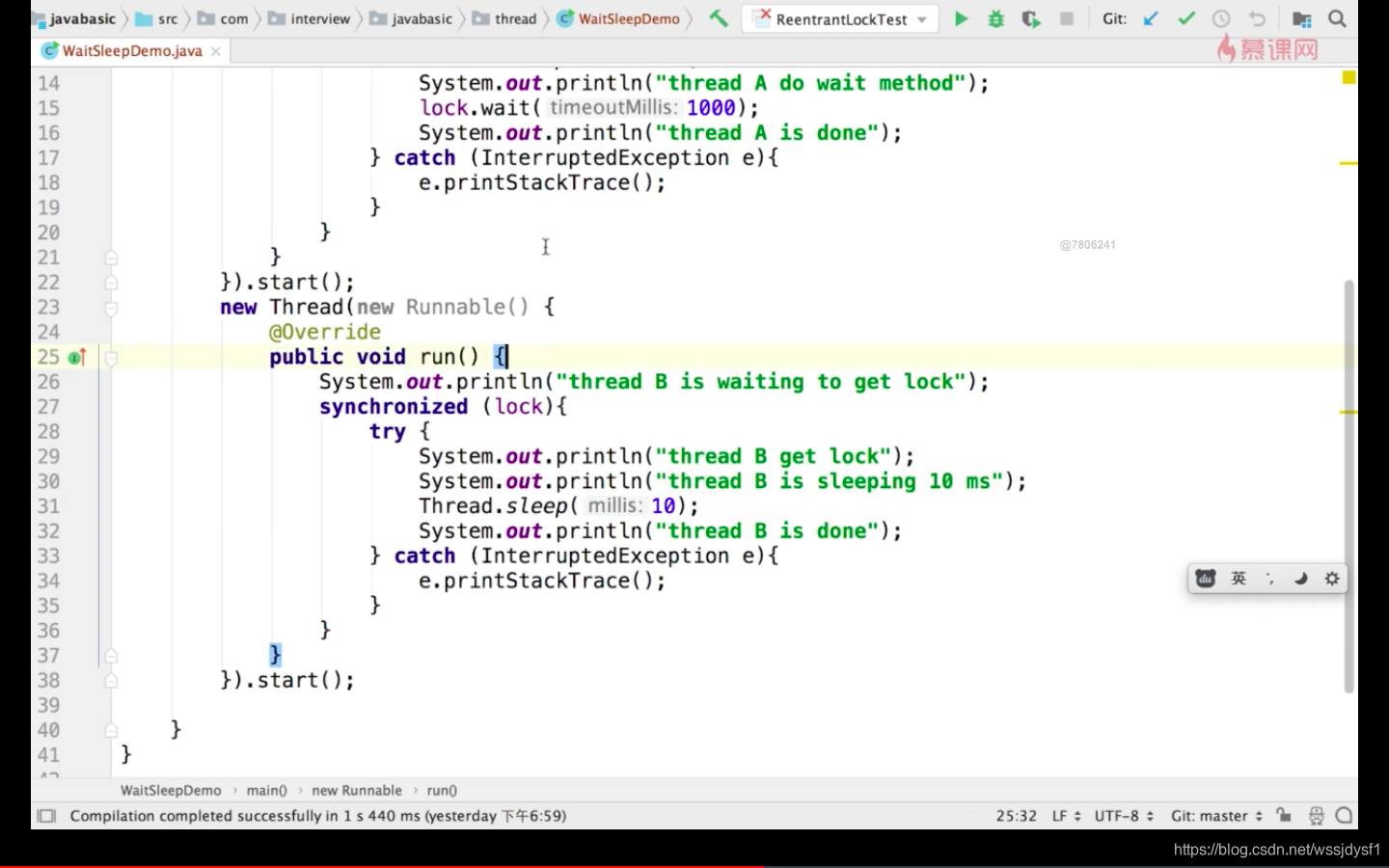Viewport: 1389px width, 868px height.
Task: Click fold marker at line 38
Action: [111, 681]
